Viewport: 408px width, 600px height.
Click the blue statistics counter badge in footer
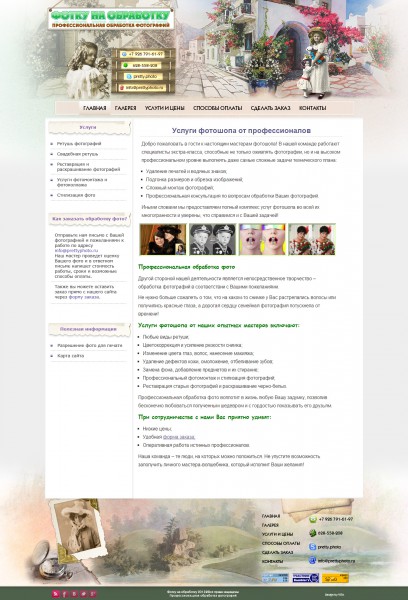click(275, 578)
